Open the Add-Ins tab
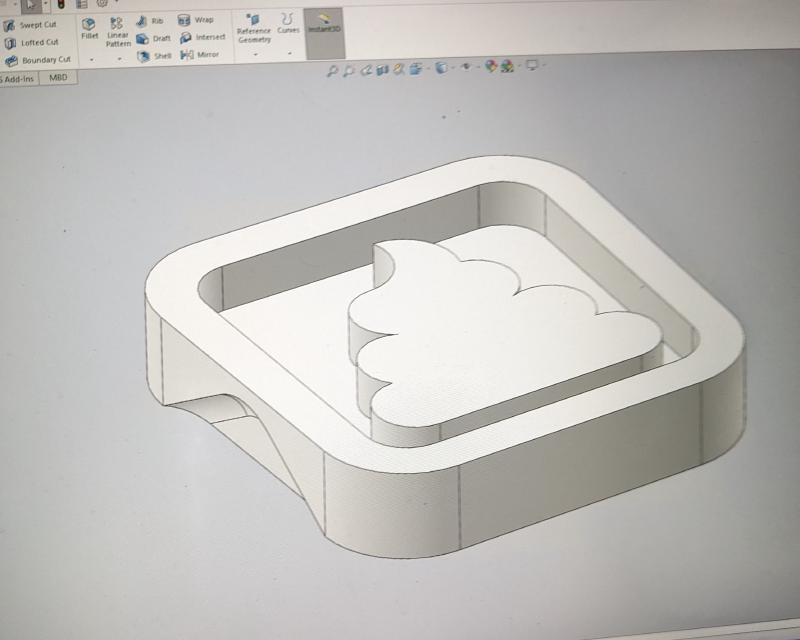The height and width of the screenshot is (640, 800). click(x=18, y=78)
